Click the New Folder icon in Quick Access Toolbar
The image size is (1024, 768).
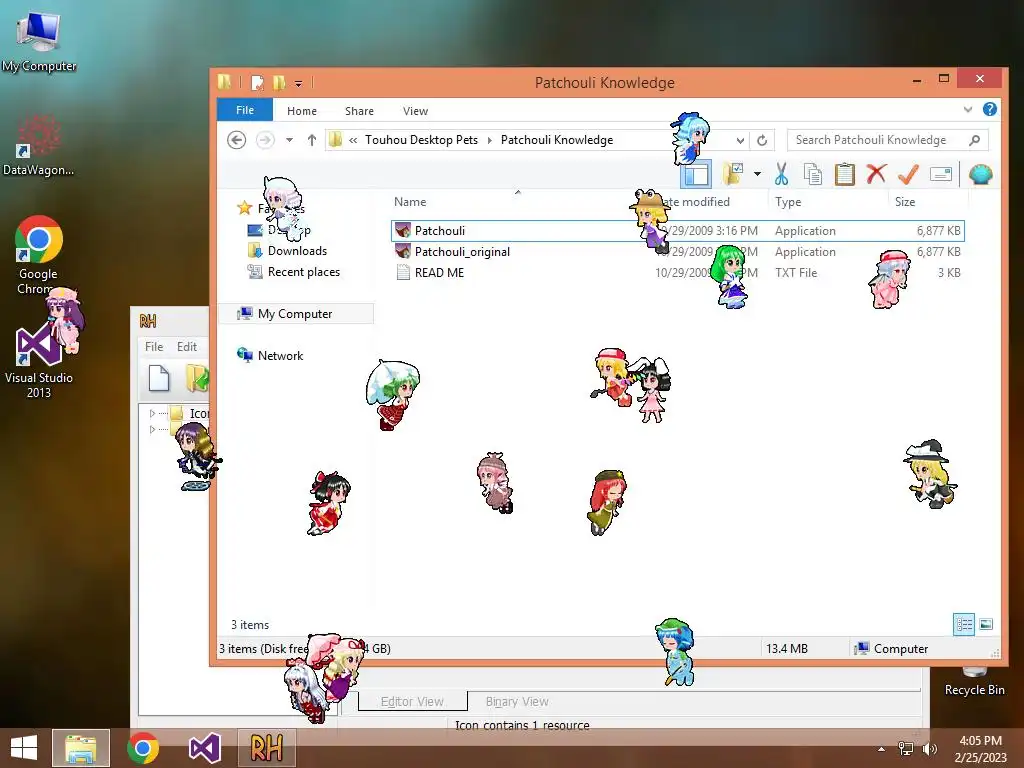coord(280,83)
